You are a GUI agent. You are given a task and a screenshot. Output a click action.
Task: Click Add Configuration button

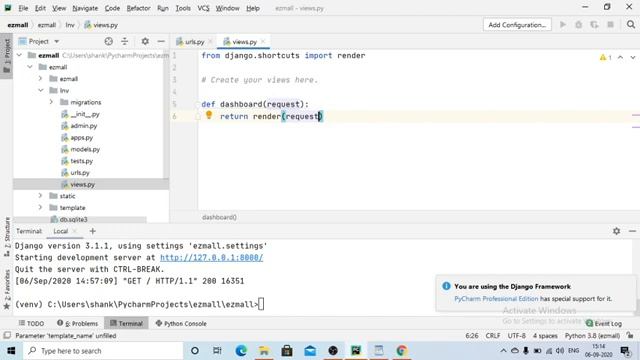[517, 25]
